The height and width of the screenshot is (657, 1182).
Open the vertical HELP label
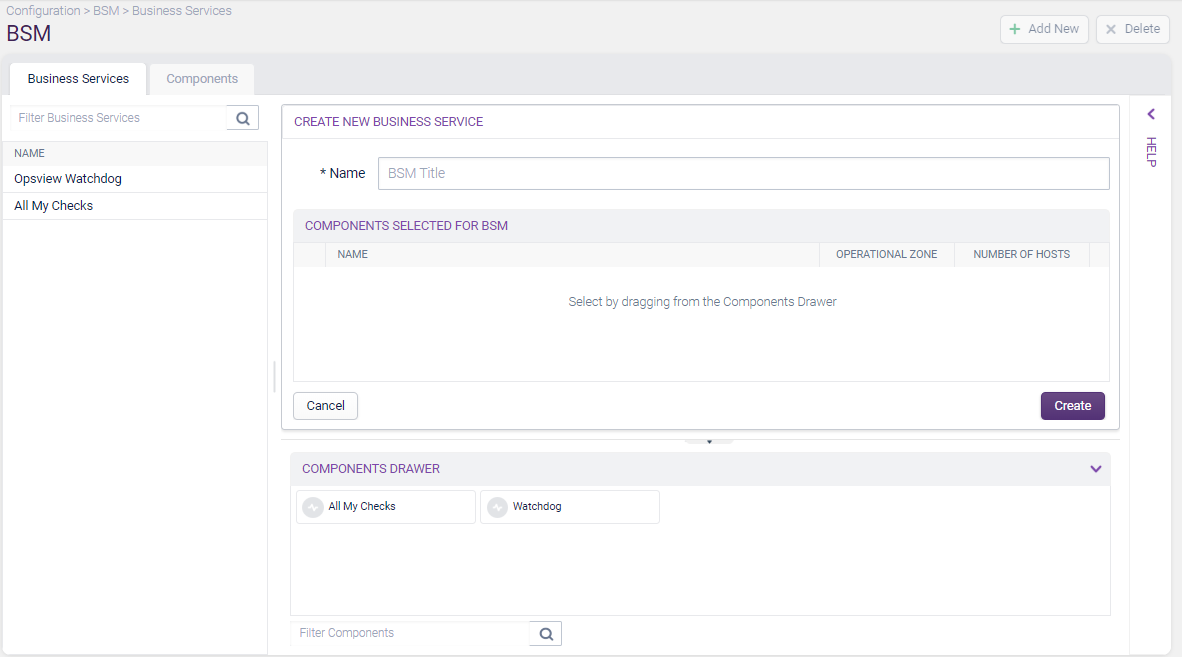tap(1151, 152)
